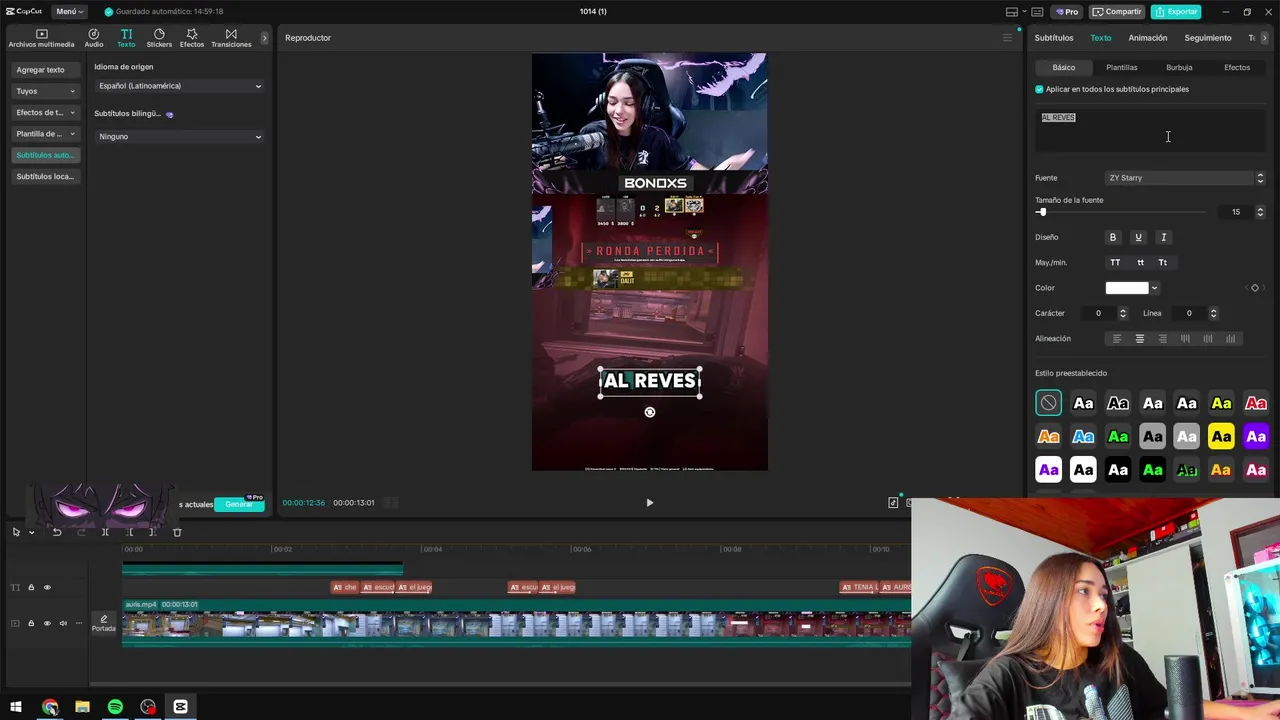Set case to title case Tt
The image size is (1280, 720).
[1162, 263]
